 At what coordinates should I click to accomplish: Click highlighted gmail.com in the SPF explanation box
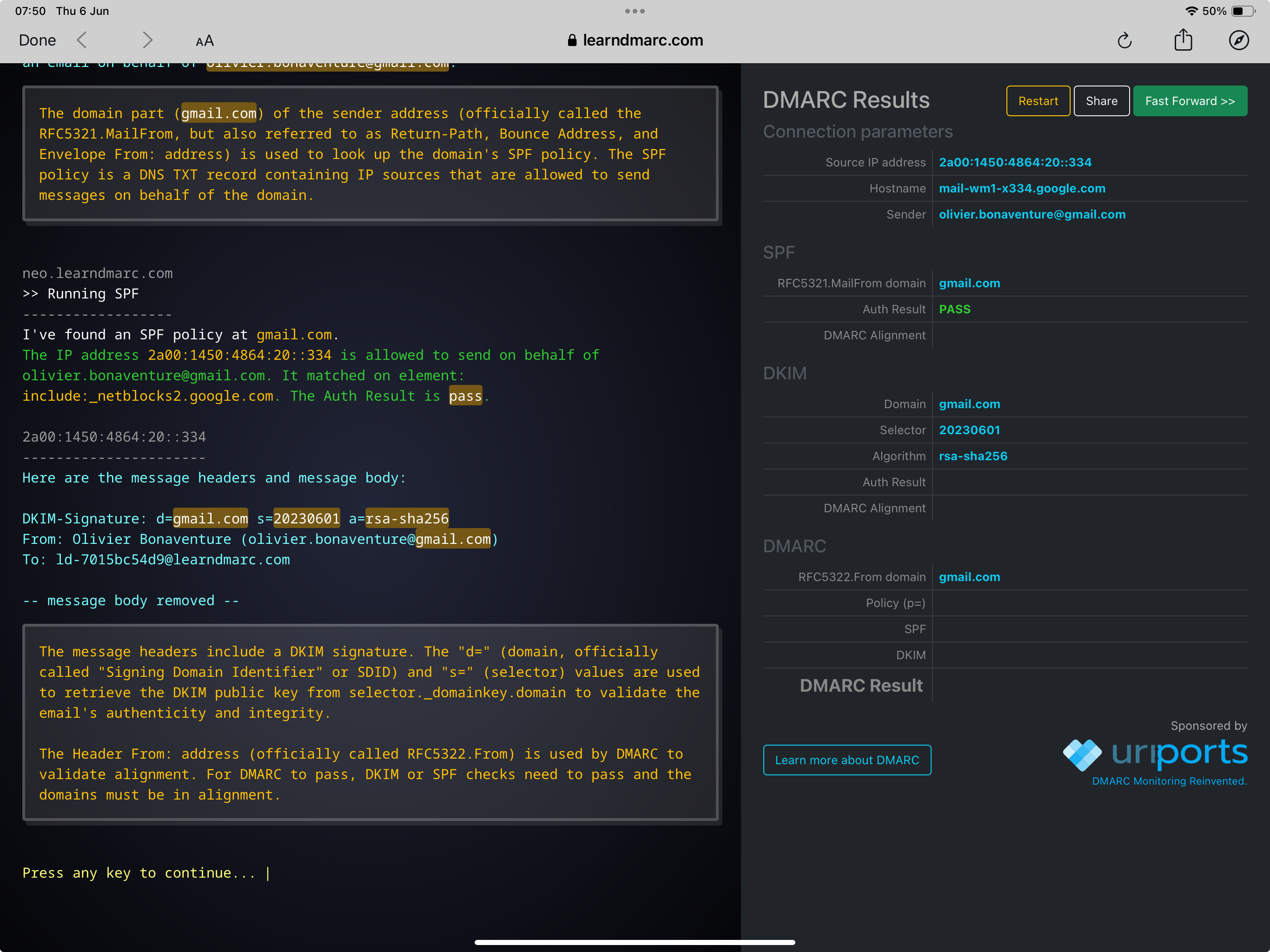pyautogui.click(x=219, y=113)
